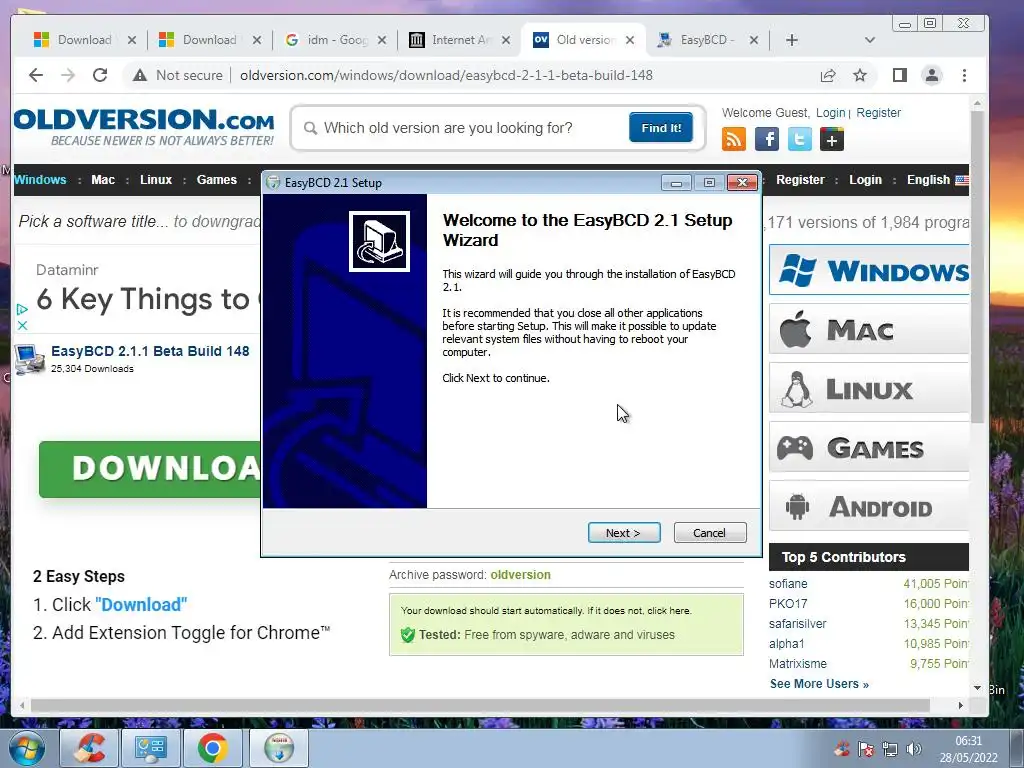Click the Games navigation menu item

point(217,180)
